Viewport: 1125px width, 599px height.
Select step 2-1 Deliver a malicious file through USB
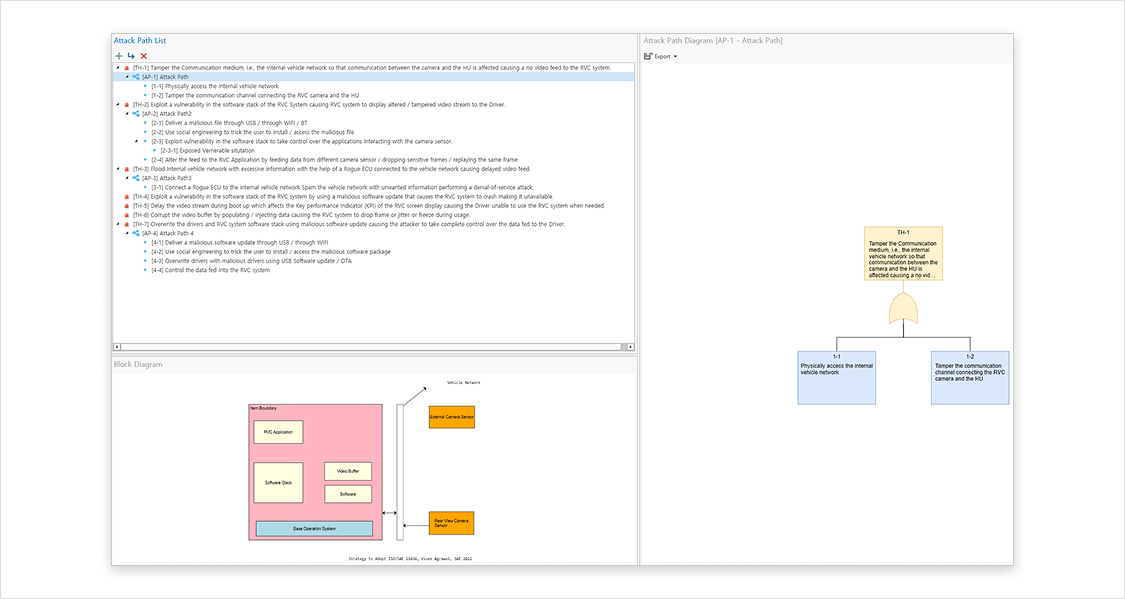pos(229,123)
